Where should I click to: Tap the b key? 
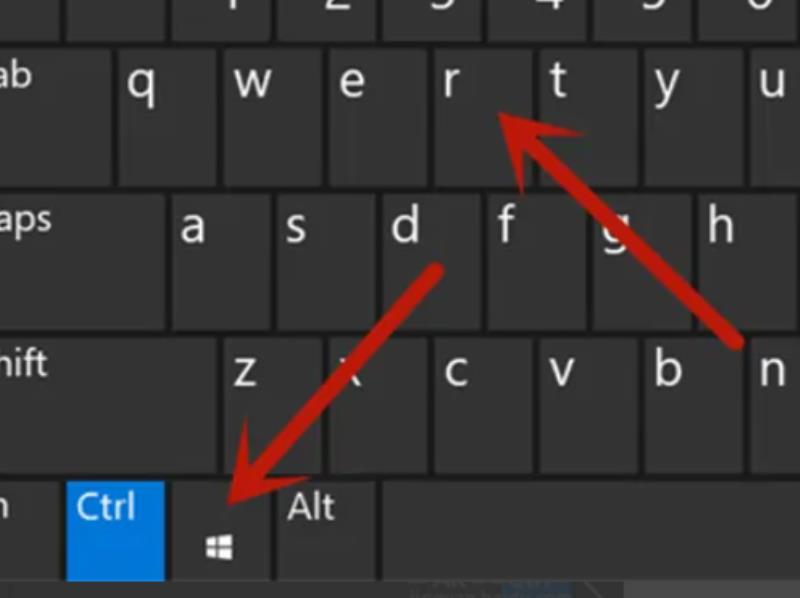(693, 406)
